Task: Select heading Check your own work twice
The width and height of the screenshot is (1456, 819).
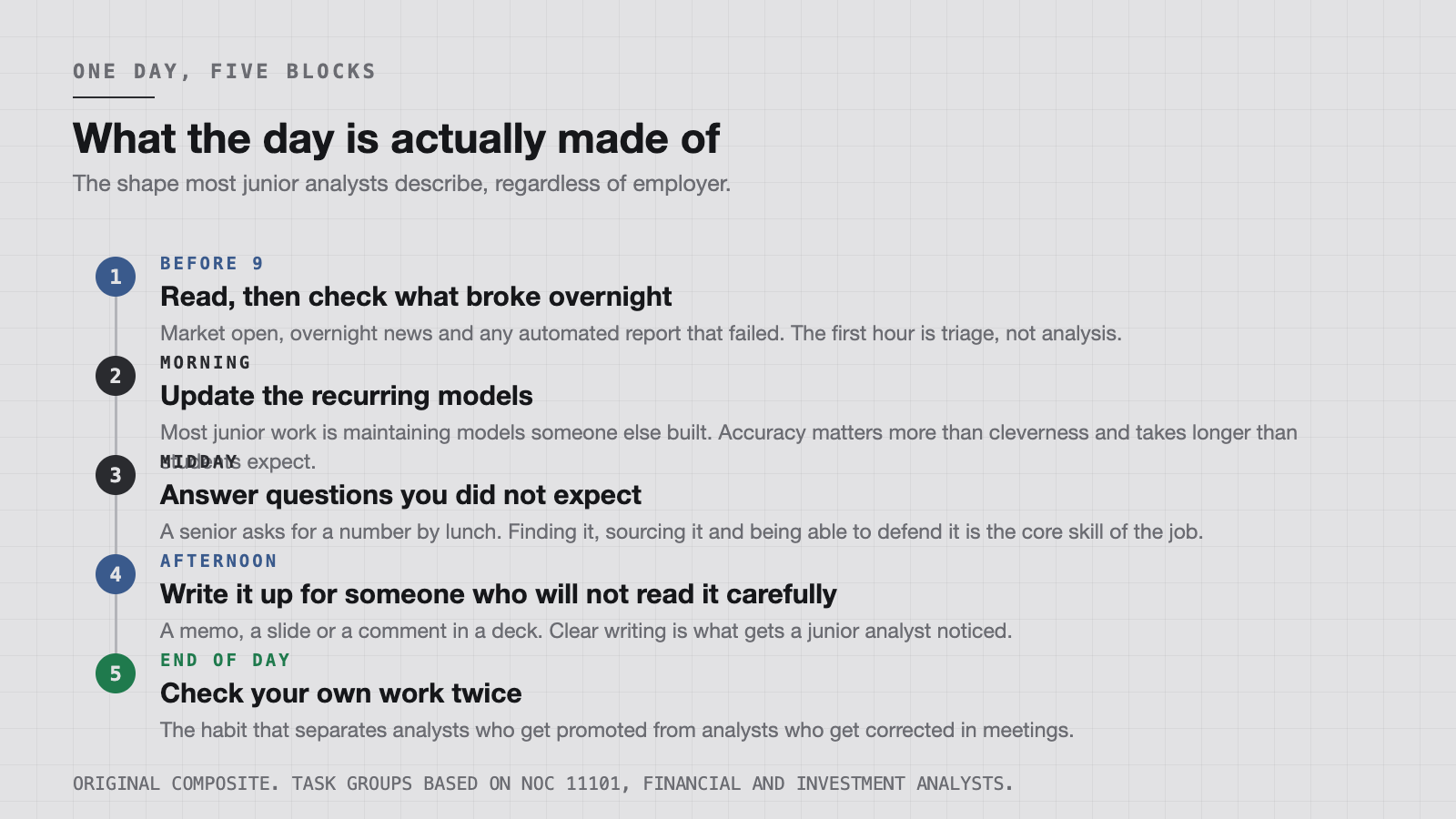Action: click(341, 693)
